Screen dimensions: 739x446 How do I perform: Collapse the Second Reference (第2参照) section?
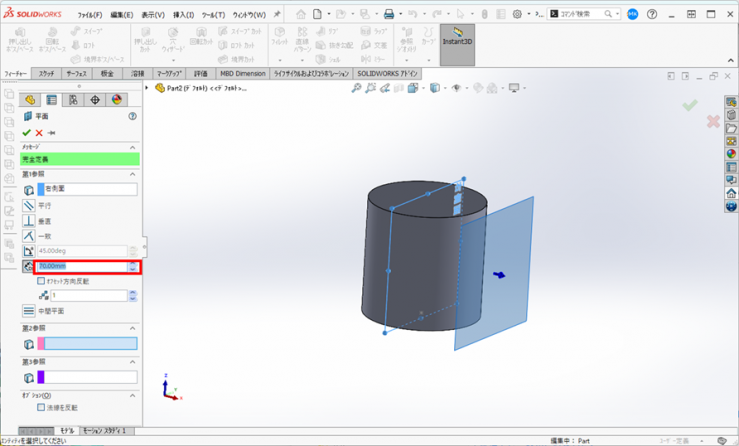pyautogui.click(x=132, y=328)
